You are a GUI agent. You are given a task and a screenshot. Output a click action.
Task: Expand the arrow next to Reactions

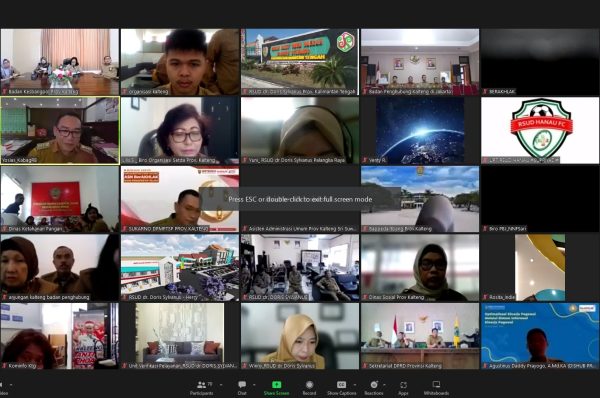pyautogui.click(x=384, y=385)
